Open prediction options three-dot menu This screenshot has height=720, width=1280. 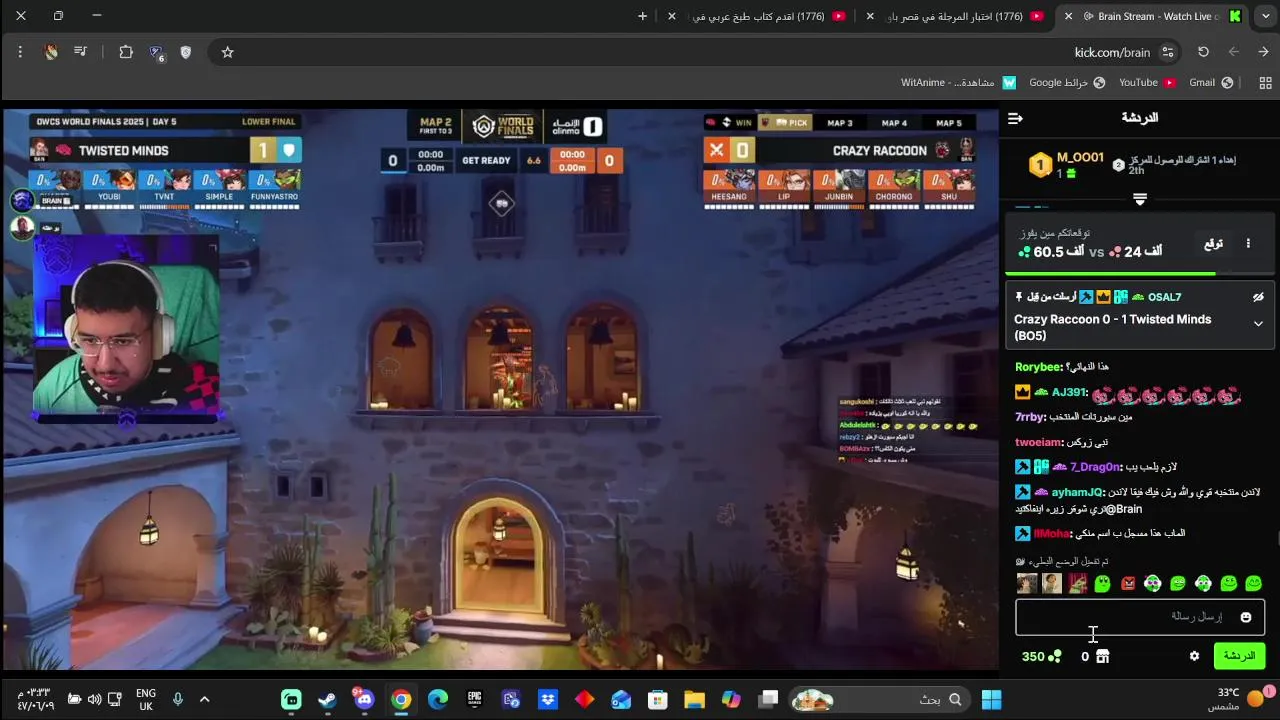(x=1248, y=243)
